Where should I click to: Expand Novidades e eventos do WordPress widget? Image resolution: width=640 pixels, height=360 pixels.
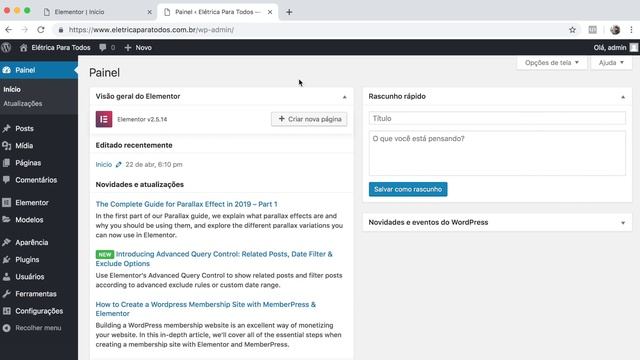[x=623, y=223]
